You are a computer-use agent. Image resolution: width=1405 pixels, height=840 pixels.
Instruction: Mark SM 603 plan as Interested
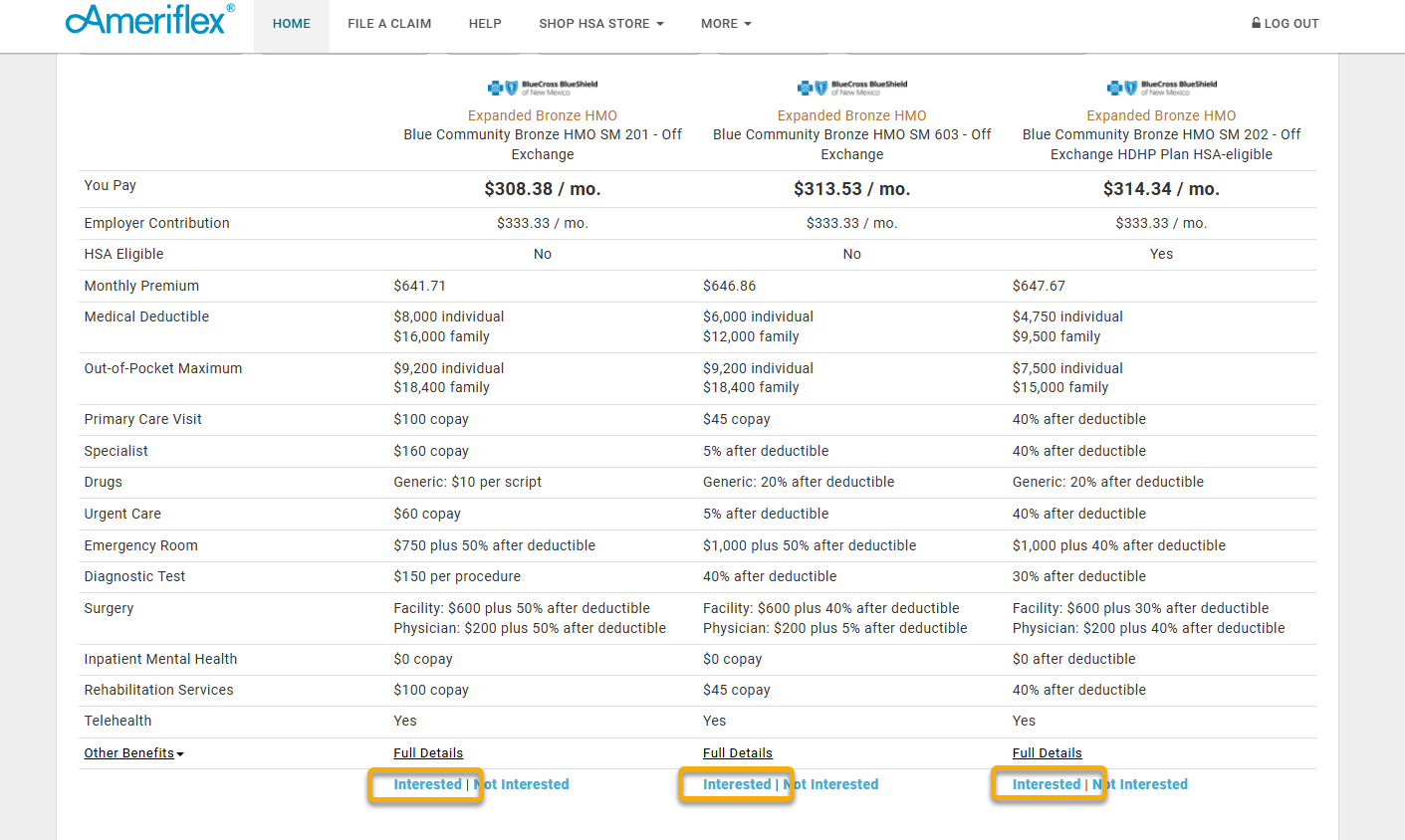tap(737, 784)
